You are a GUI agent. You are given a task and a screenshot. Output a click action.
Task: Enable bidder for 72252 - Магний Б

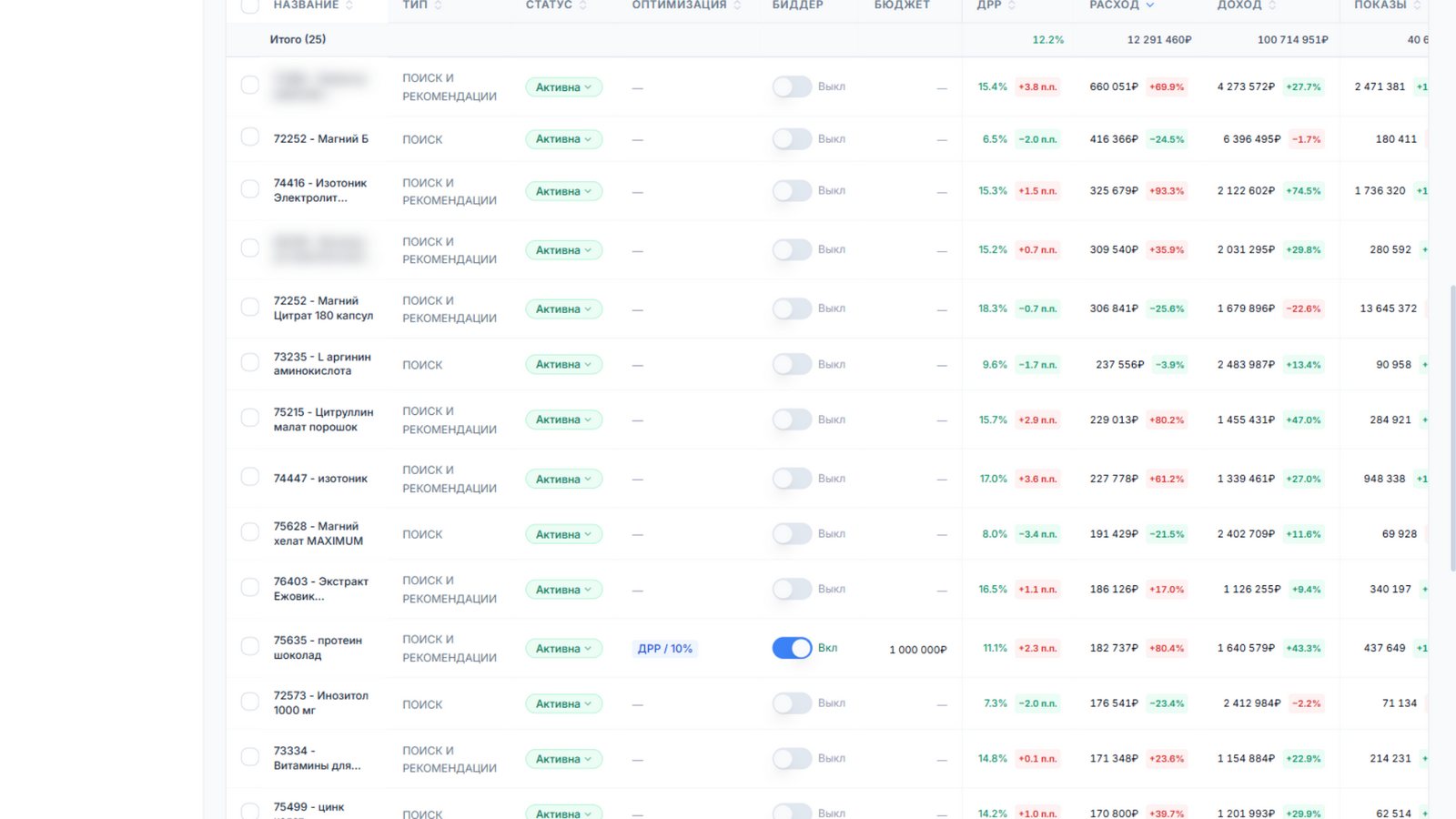click(x=792, y=139)
